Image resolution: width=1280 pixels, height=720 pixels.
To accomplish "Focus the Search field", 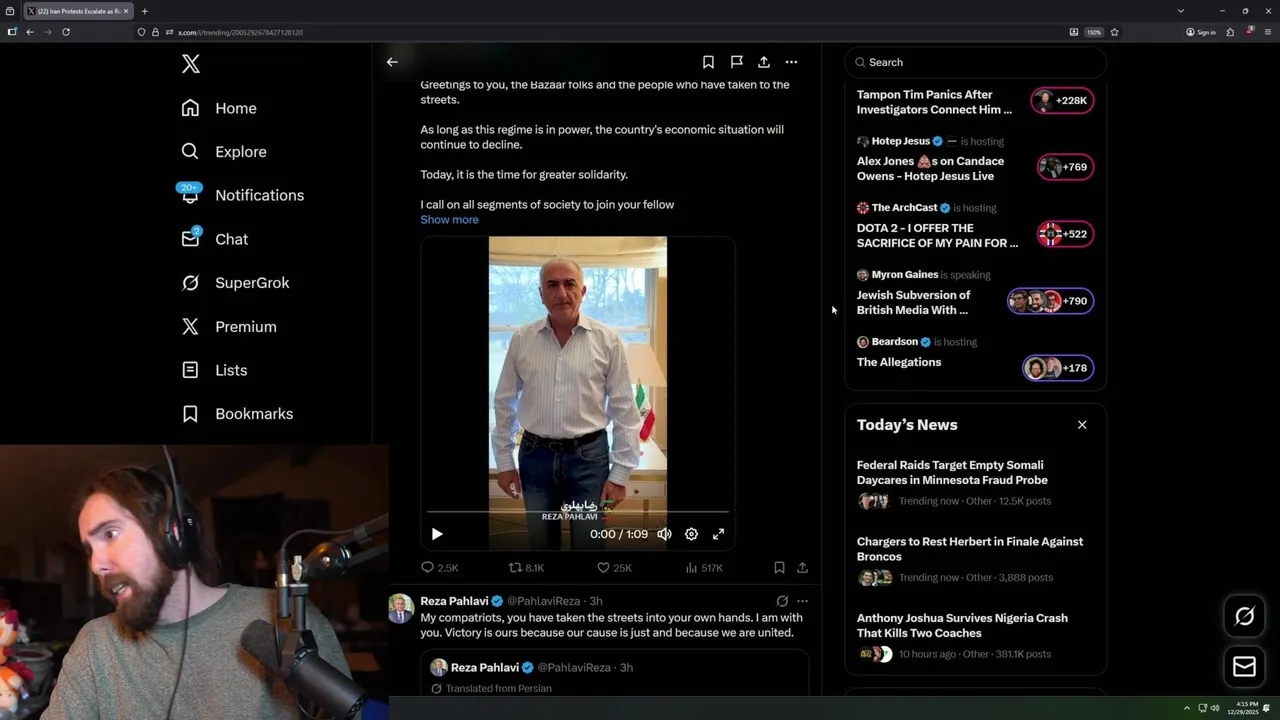I will [x=975, y=62].
